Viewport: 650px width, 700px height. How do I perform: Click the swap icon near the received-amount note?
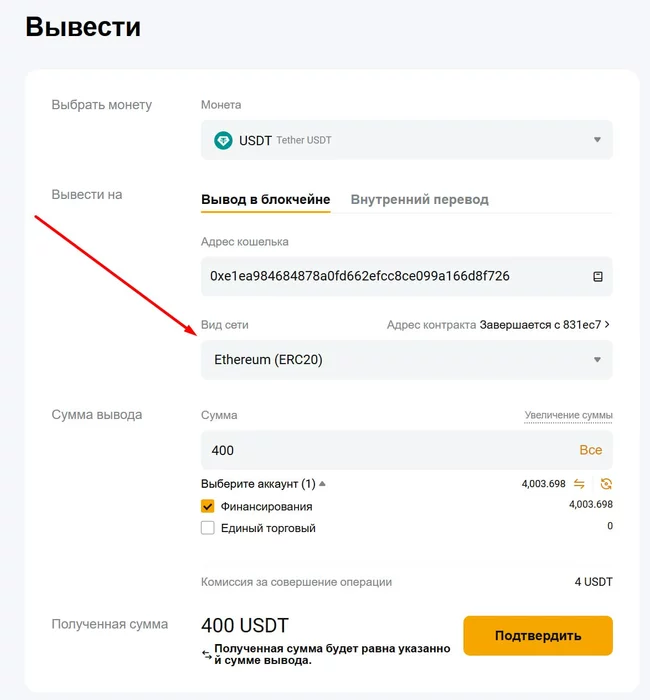coord(206,655)
